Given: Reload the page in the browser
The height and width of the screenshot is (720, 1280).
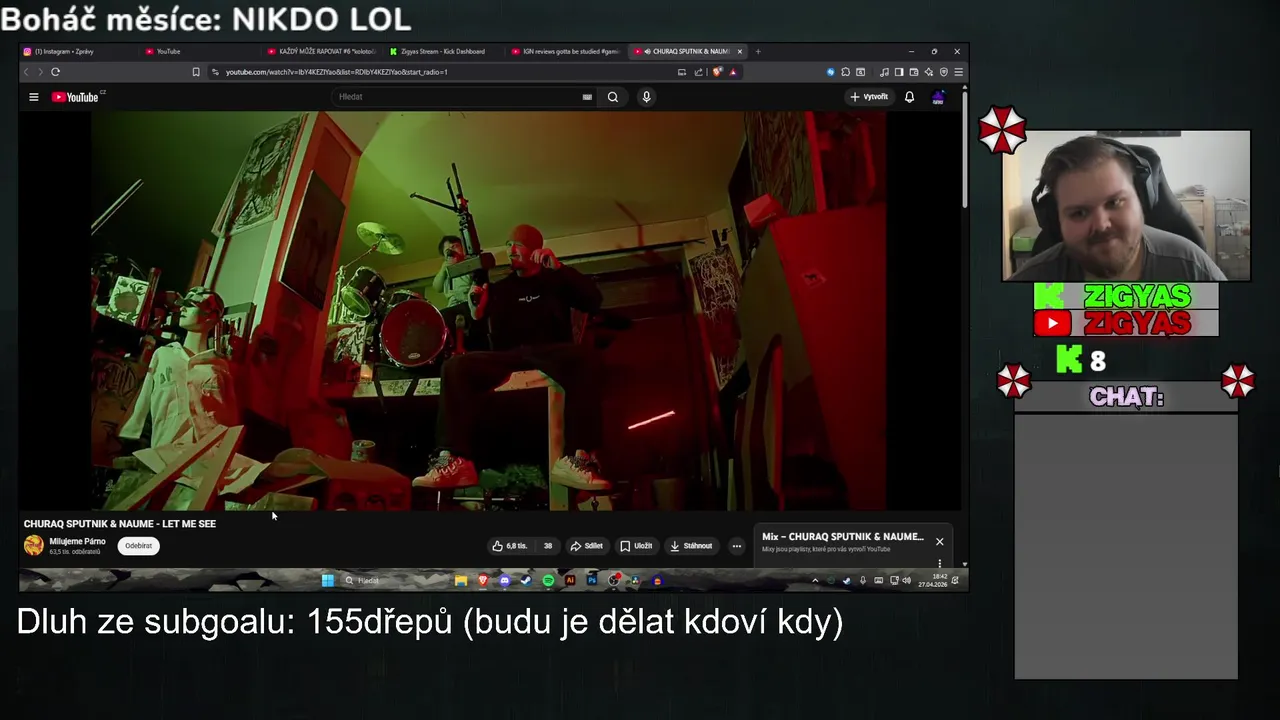Looking at the screenshot, I should [55, 72].
